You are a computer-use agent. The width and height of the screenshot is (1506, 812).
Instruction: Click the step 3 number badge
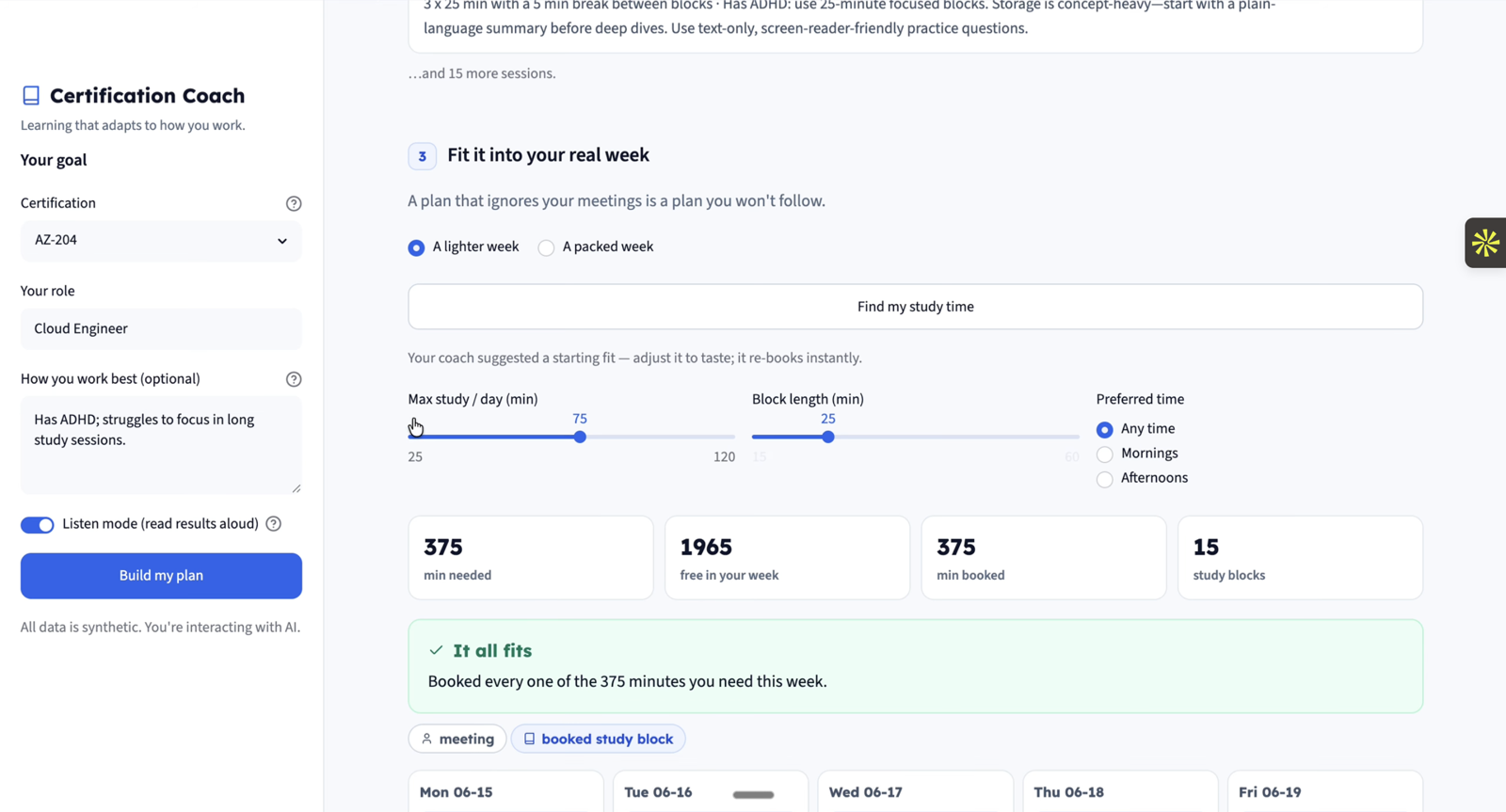pyautogui.click(x=422, y=156)
